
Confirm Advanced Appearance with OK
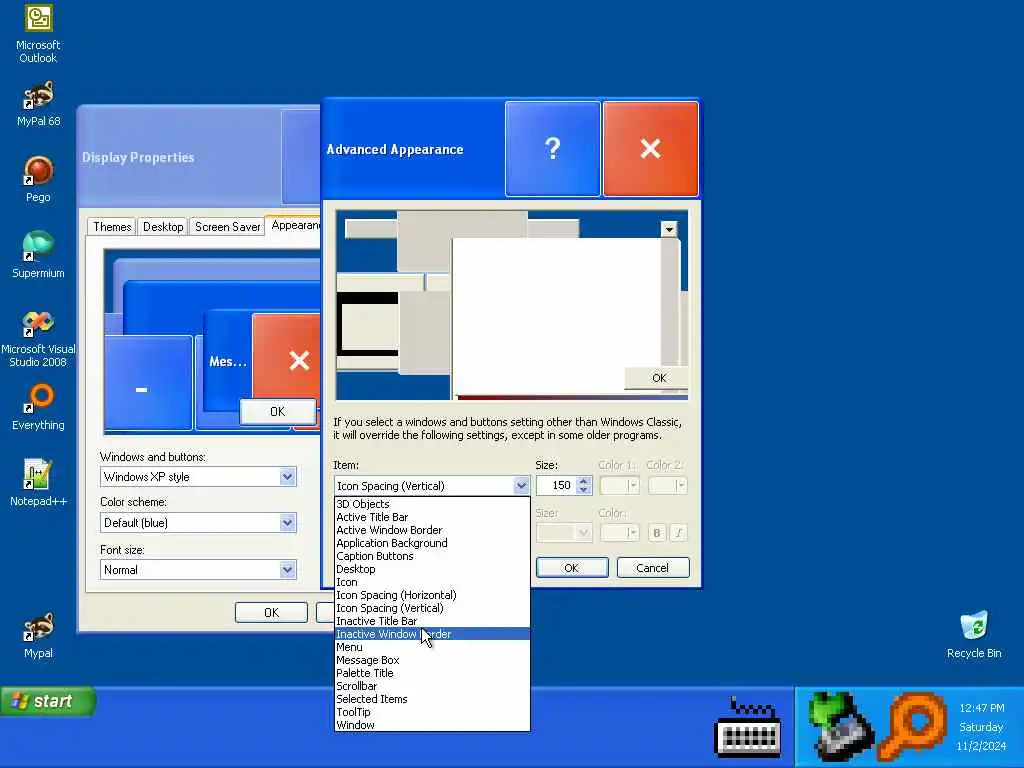click(571, 568)
